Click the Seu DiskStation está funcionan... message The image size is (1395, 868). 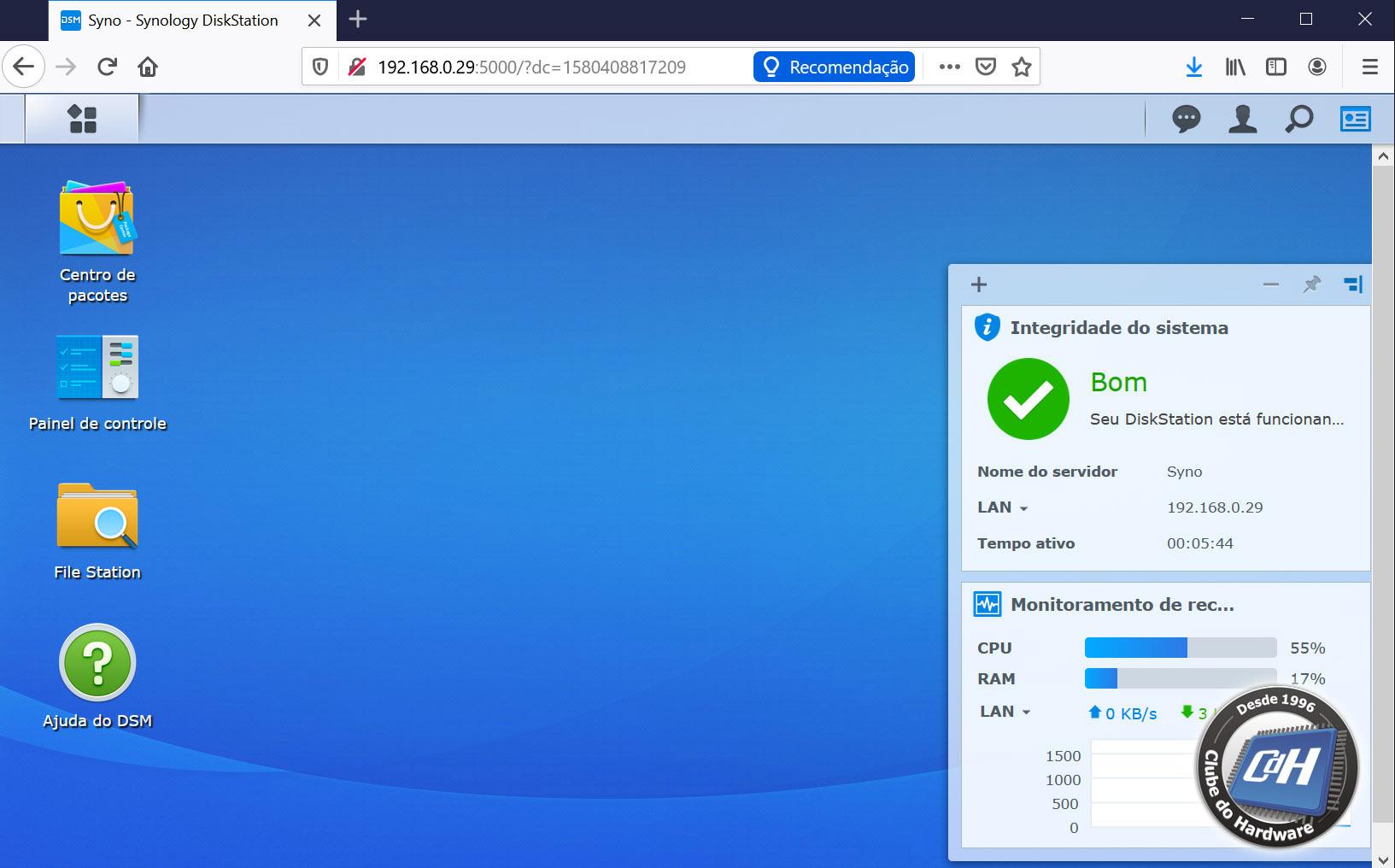(1216, 419)
